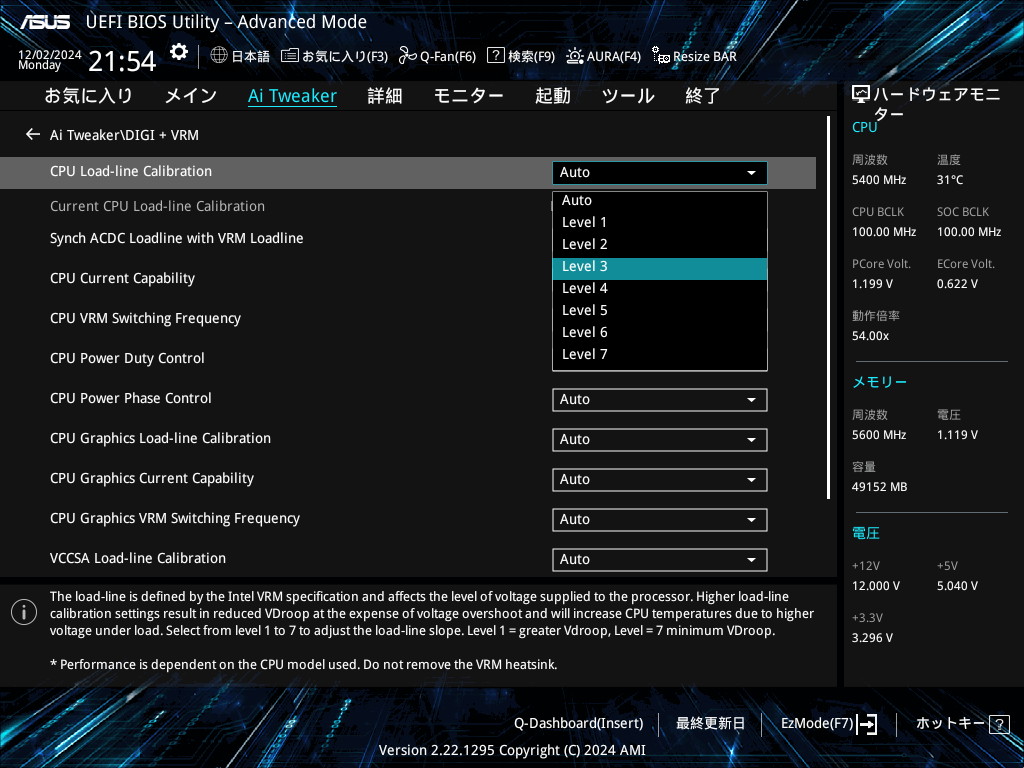Open AURA lighting icon (F4)
The width and height of the screenshot is (1024, 768).
coord(574,56)
